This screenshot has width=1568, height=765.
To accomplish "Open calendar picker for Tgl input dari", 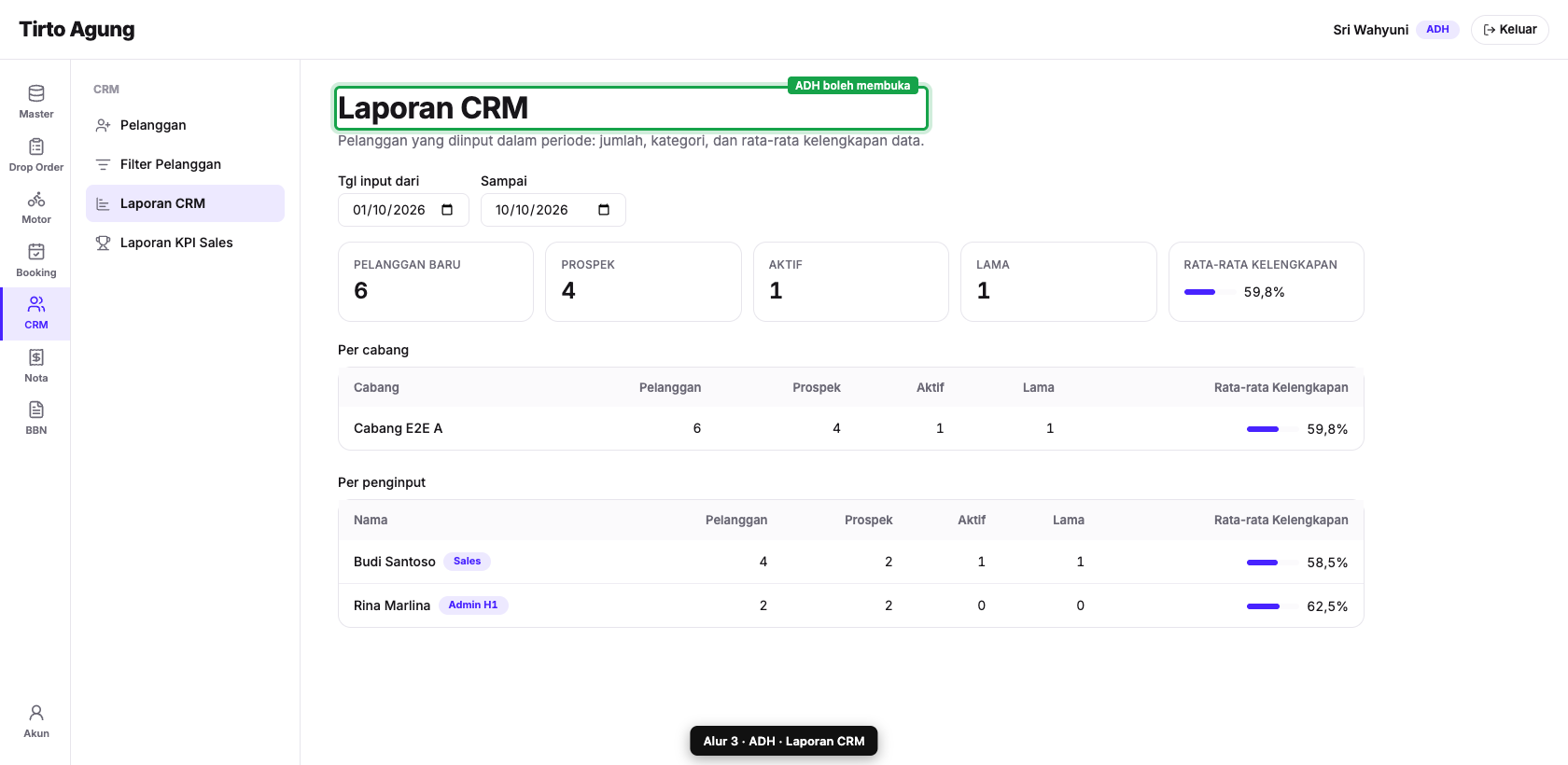I will point(447,210).
